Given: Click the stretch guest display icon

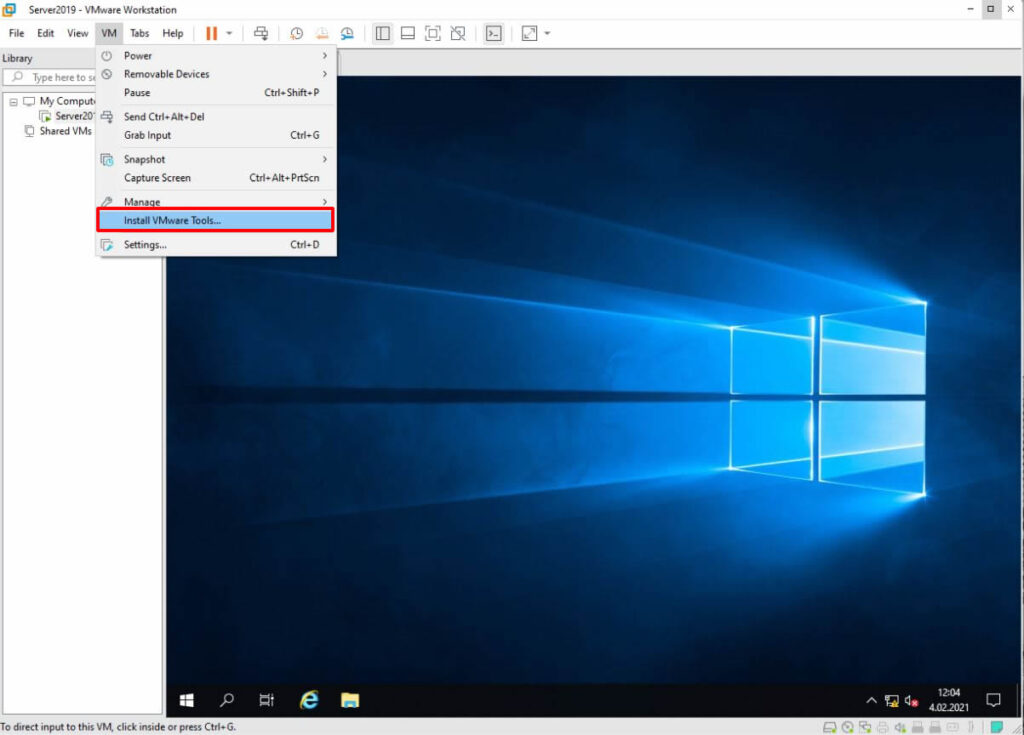Looking at the screenshot, I should (x=529, y=33).
